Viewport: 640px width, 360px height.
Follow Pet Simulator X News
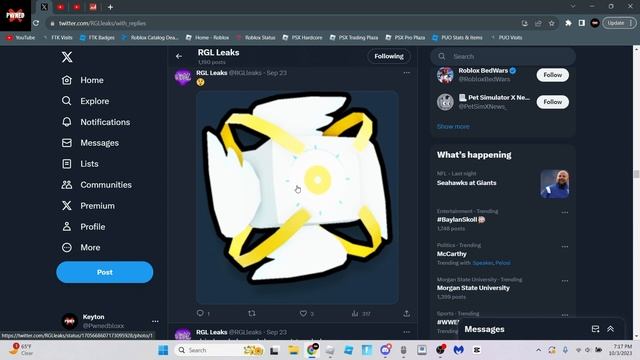552,102
